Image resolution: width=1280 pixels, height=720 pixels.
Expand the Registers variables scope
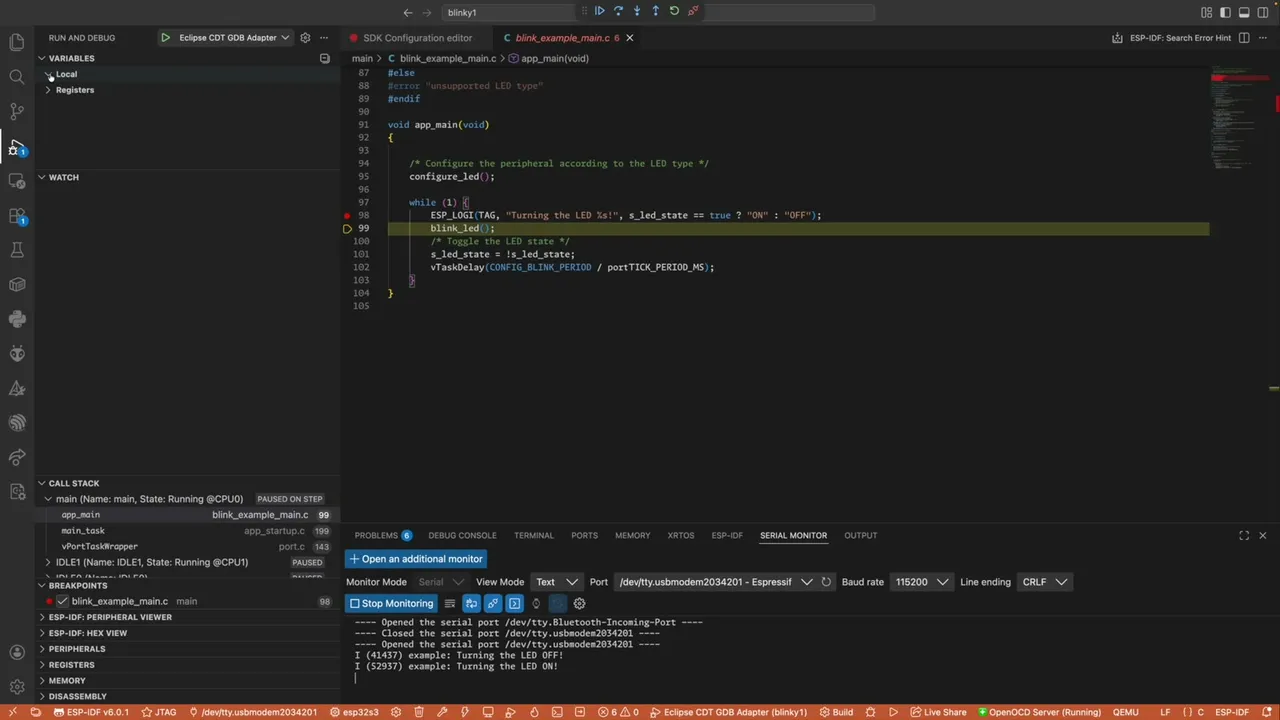coord(48,90)
